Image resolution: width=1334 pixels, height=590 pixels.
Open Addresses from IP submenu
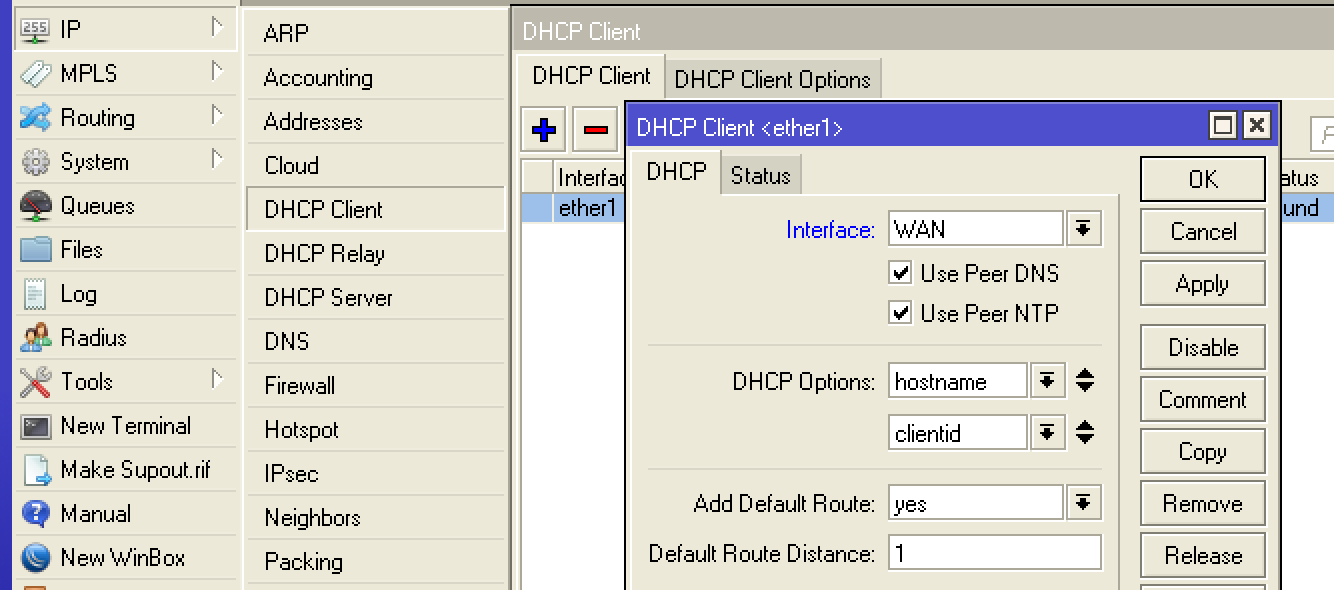(376, 121)
